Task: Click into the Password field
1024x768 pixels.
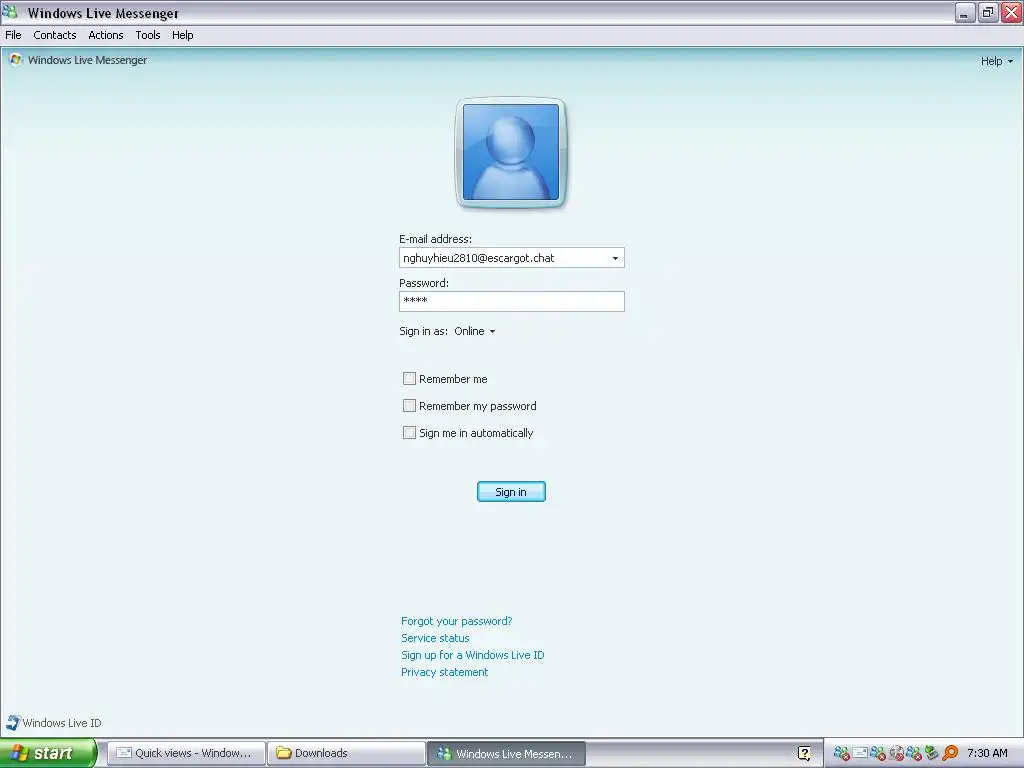Action: pyautogui.click(x=511, y=301)
